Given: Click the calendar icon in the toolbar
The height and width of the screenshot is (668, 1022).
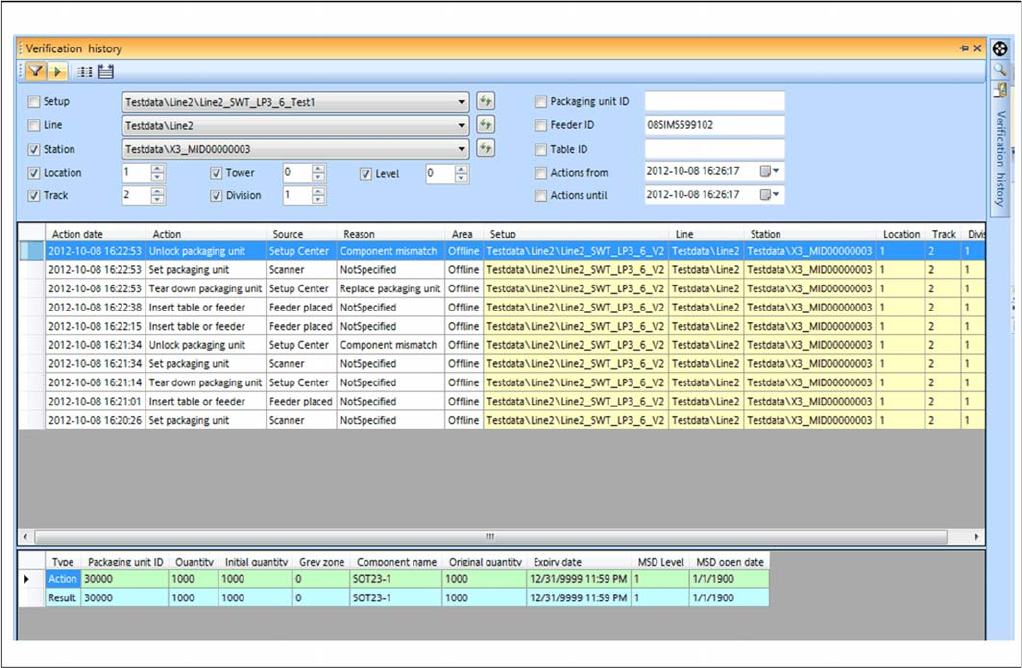Looking at the screenshot, I should pyautogui.click(x=105, y=71).
